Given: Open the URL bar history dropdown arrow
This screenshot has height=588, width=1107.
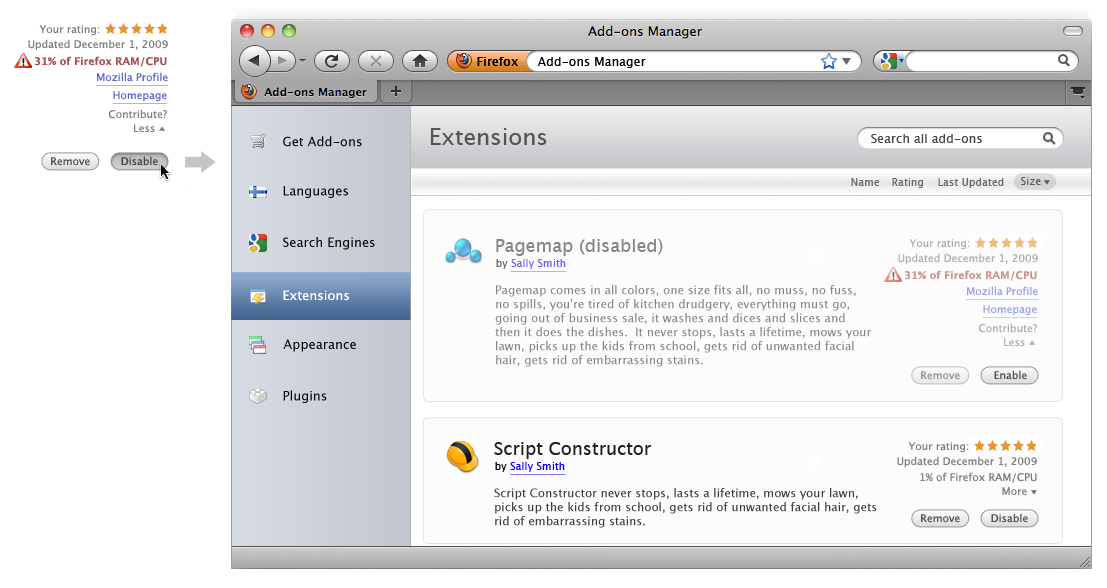Looking at the screenshot, I should pos(846,61).
